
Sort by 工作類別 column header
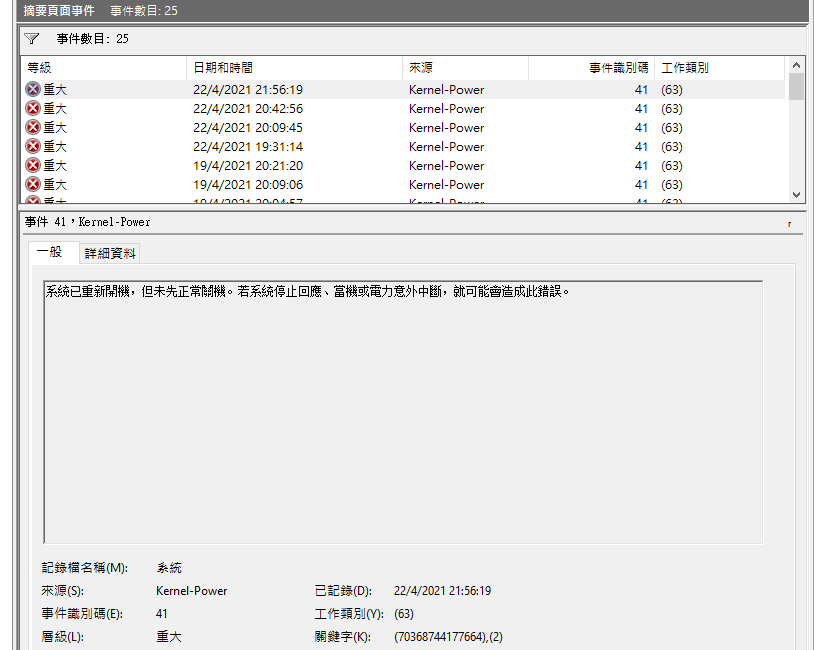click(720, 68)
